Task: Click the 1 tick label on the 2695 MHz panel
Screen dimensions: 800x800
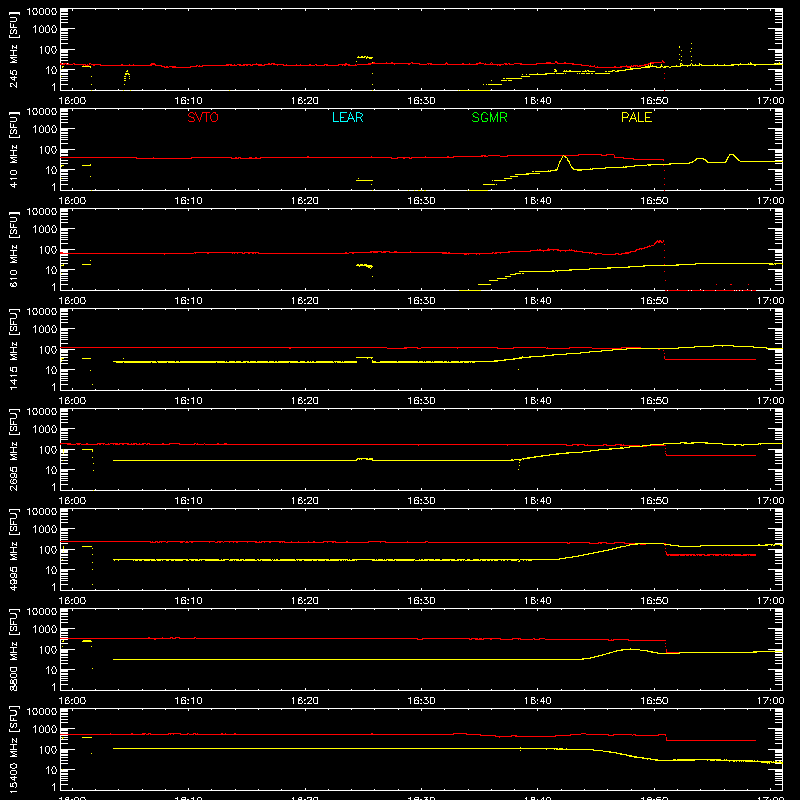Action: [54, 487]
